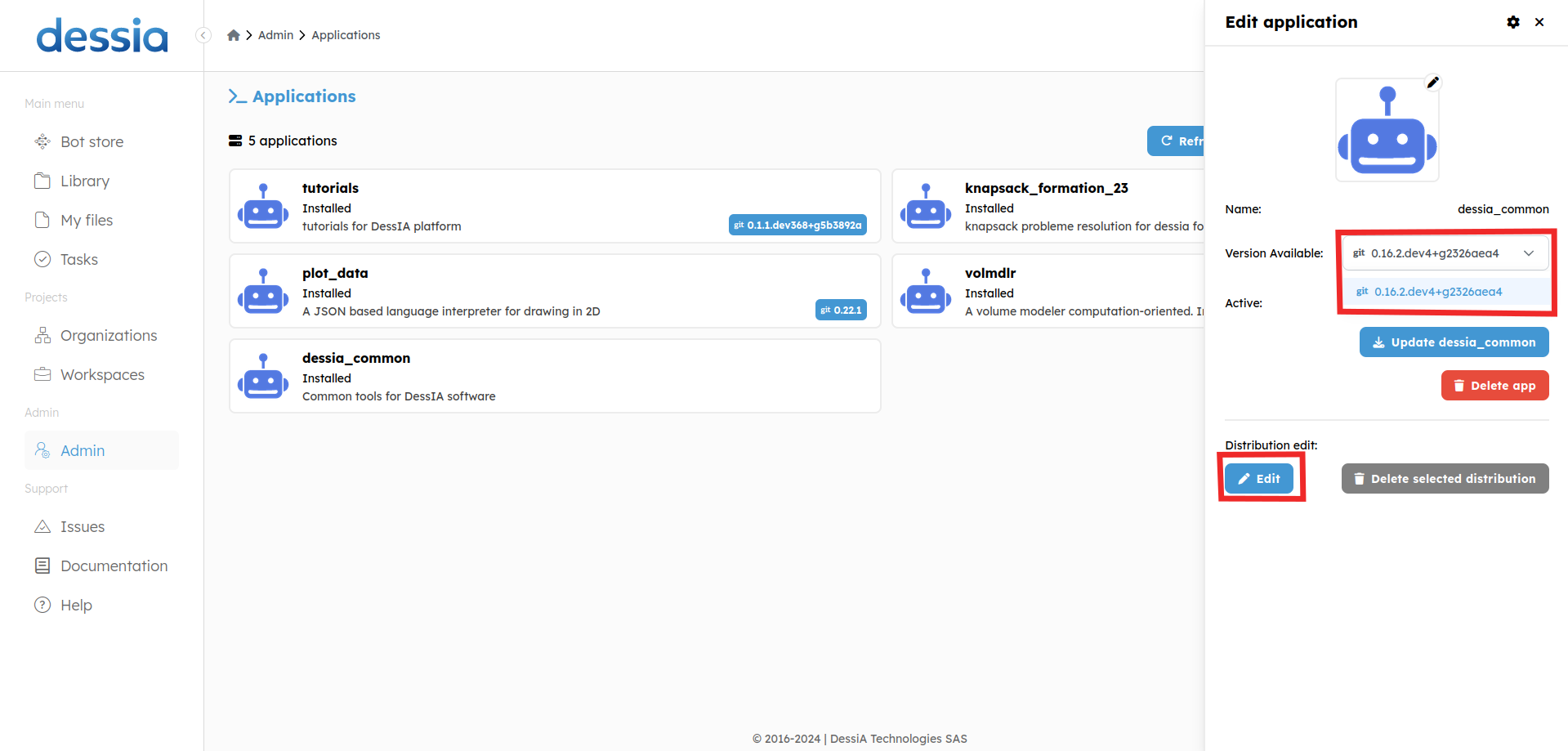
Task: Open Documentation in the sidebar
Action: click(x=101, y=565)
